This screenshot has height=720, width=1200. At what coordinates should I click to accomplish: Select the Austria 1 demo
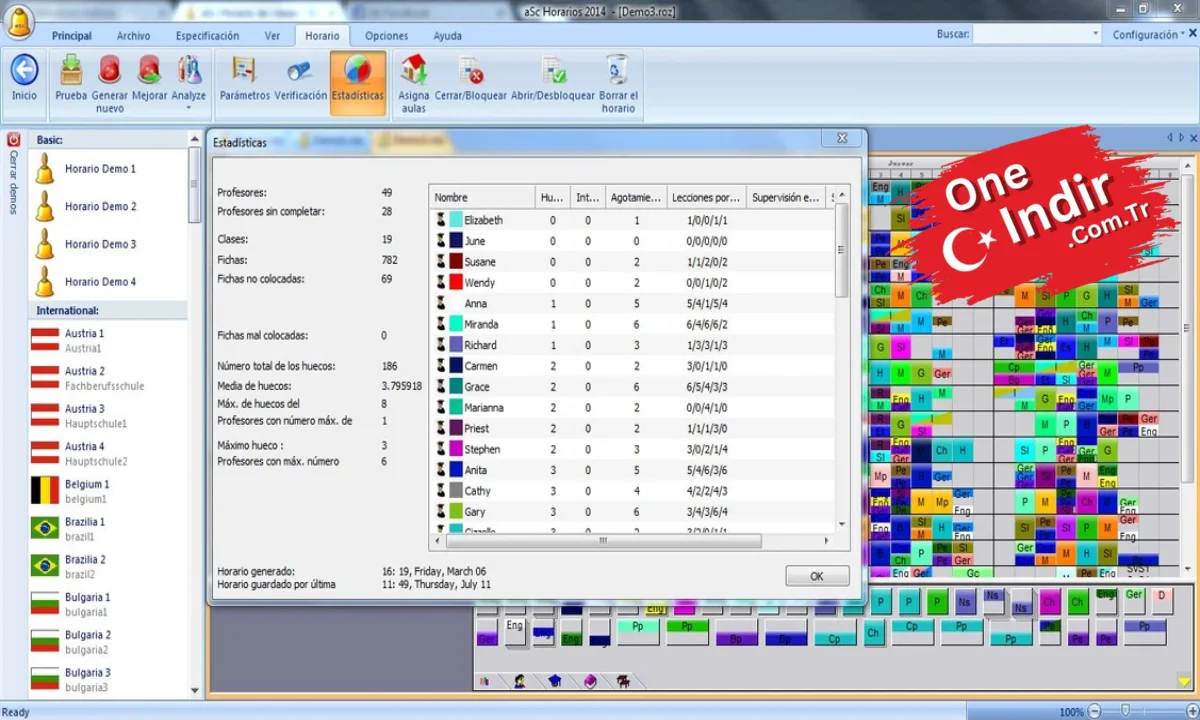(x=108, y=340)
